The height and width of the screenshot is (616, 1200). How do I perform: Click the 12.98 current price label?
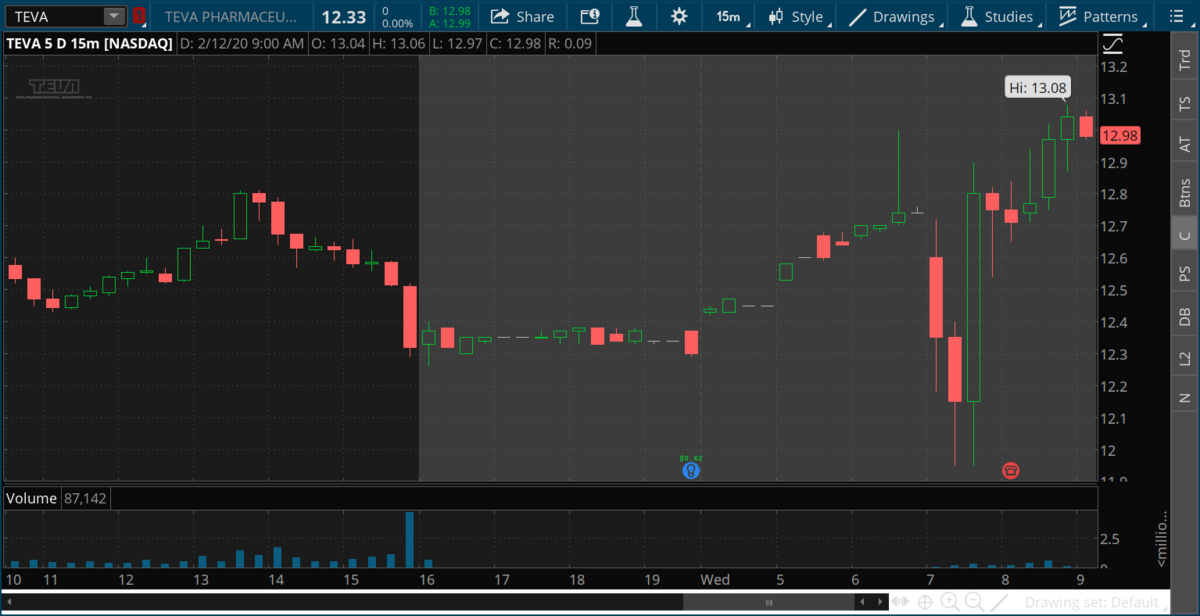point(1119,136)
